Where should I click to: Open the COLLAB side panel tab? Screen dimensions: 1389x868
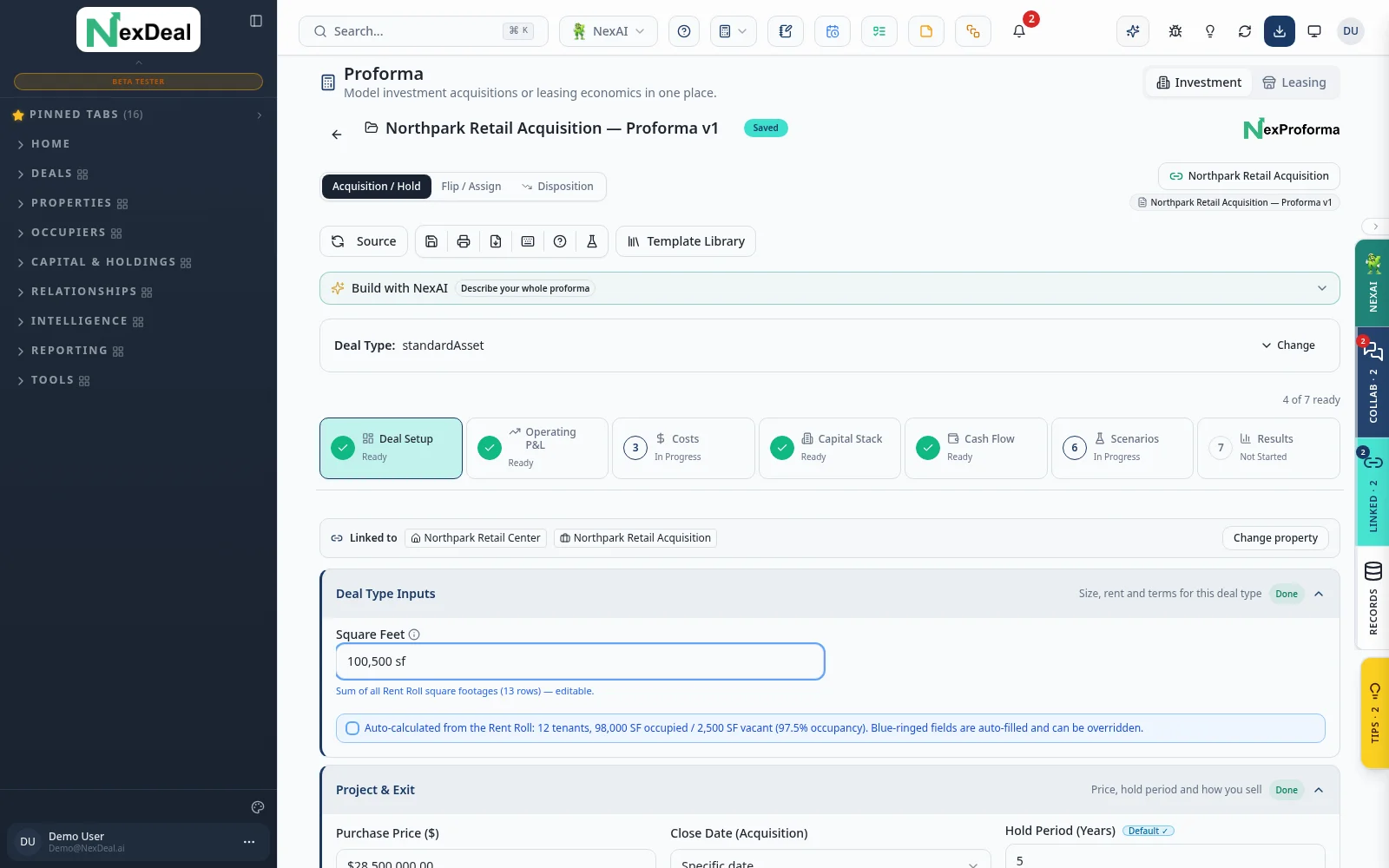[1373, 382]
